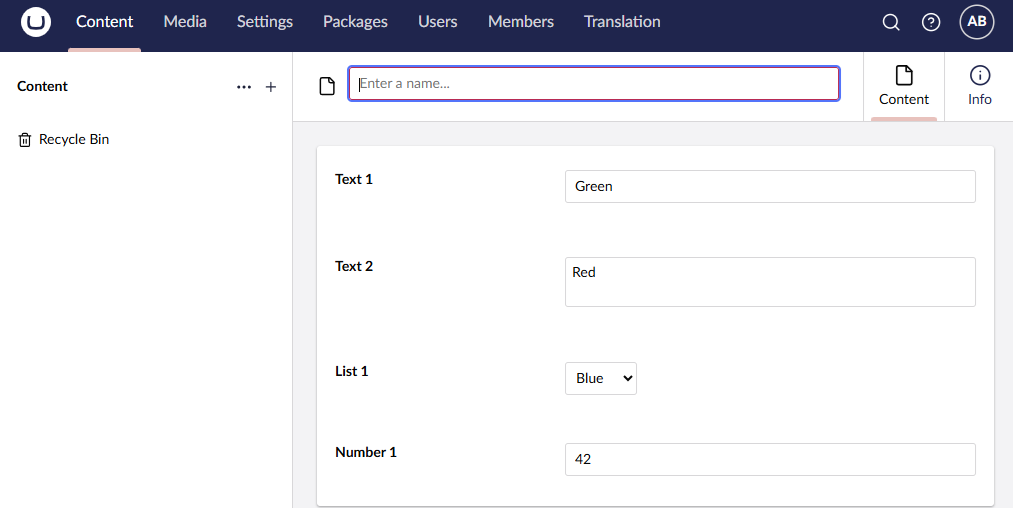Open the help question mark icon
Image resolution: width=1013 pixels, height=508 pixels.
[931, 22]
